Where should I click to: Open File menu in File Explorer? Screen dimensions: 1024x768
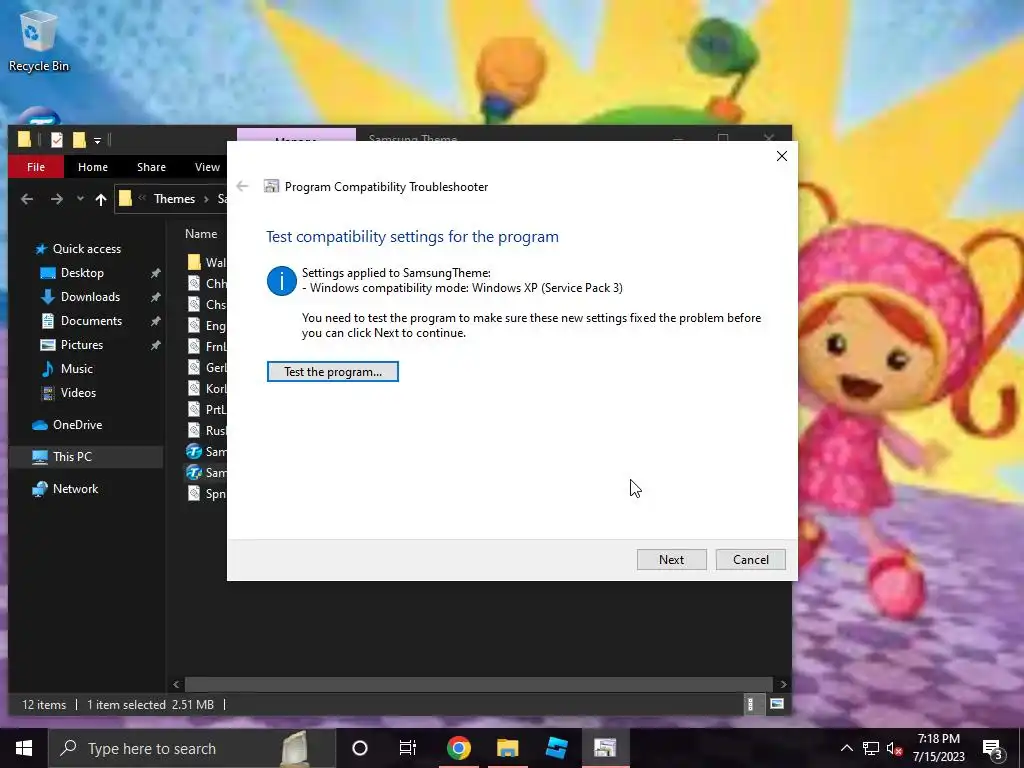tap(36, 167)
